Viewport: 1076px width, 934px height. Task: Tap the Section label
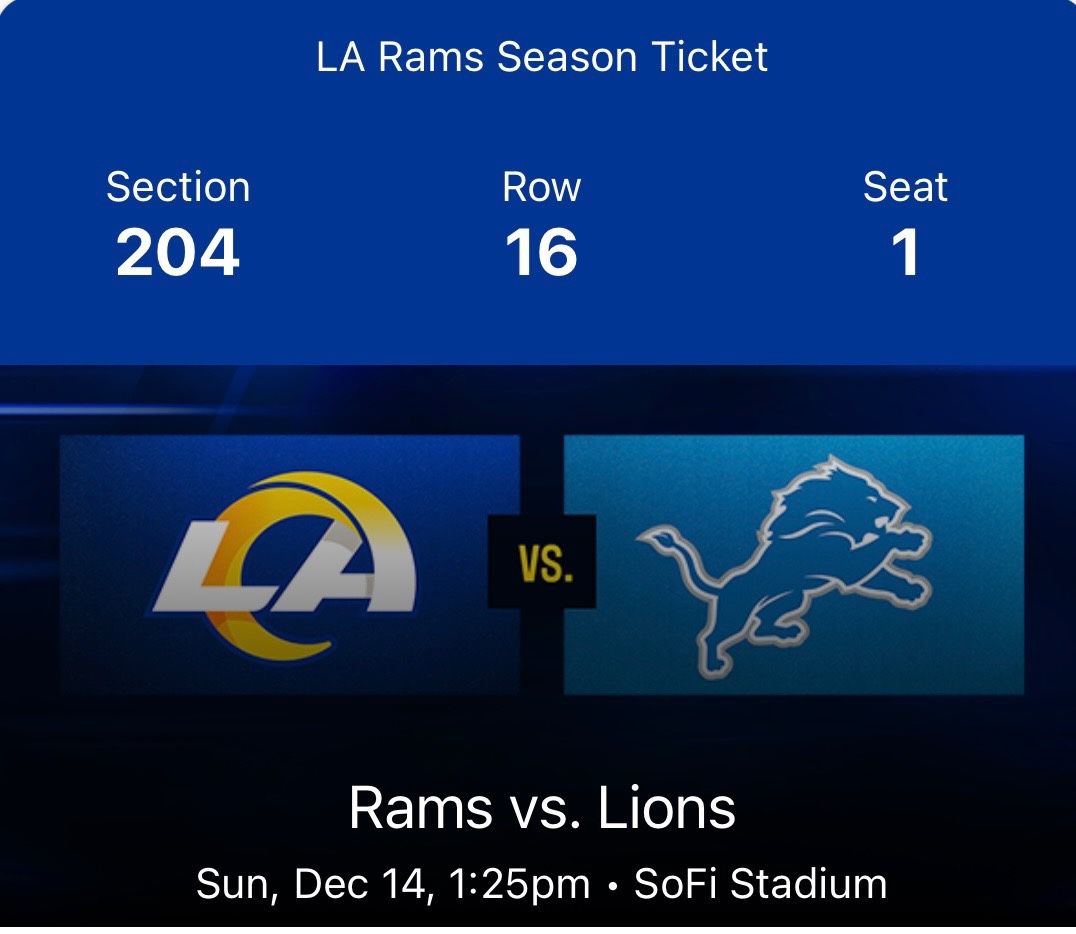[178, 187]
